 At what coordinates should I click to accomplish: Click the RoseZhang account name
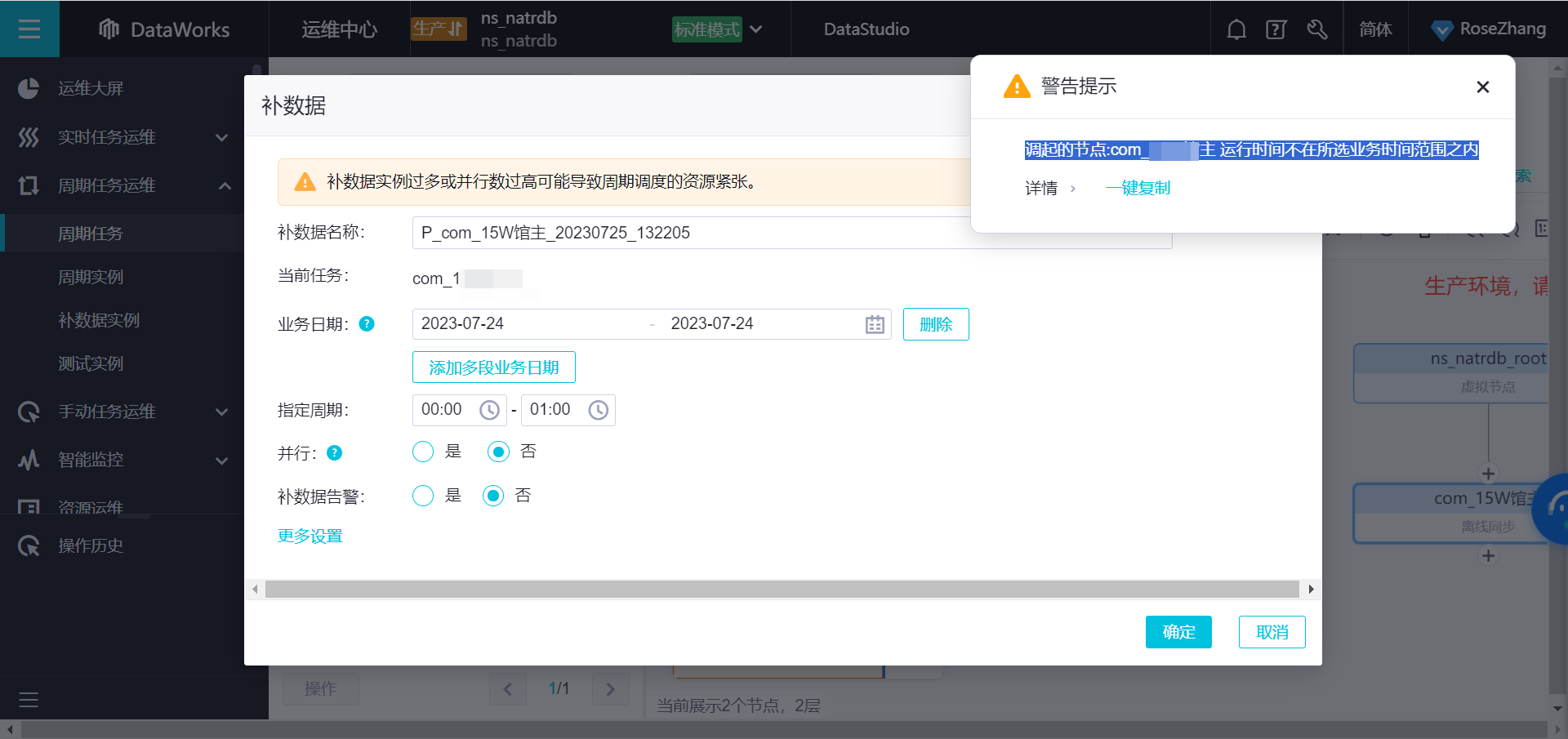pos(1503,29)
